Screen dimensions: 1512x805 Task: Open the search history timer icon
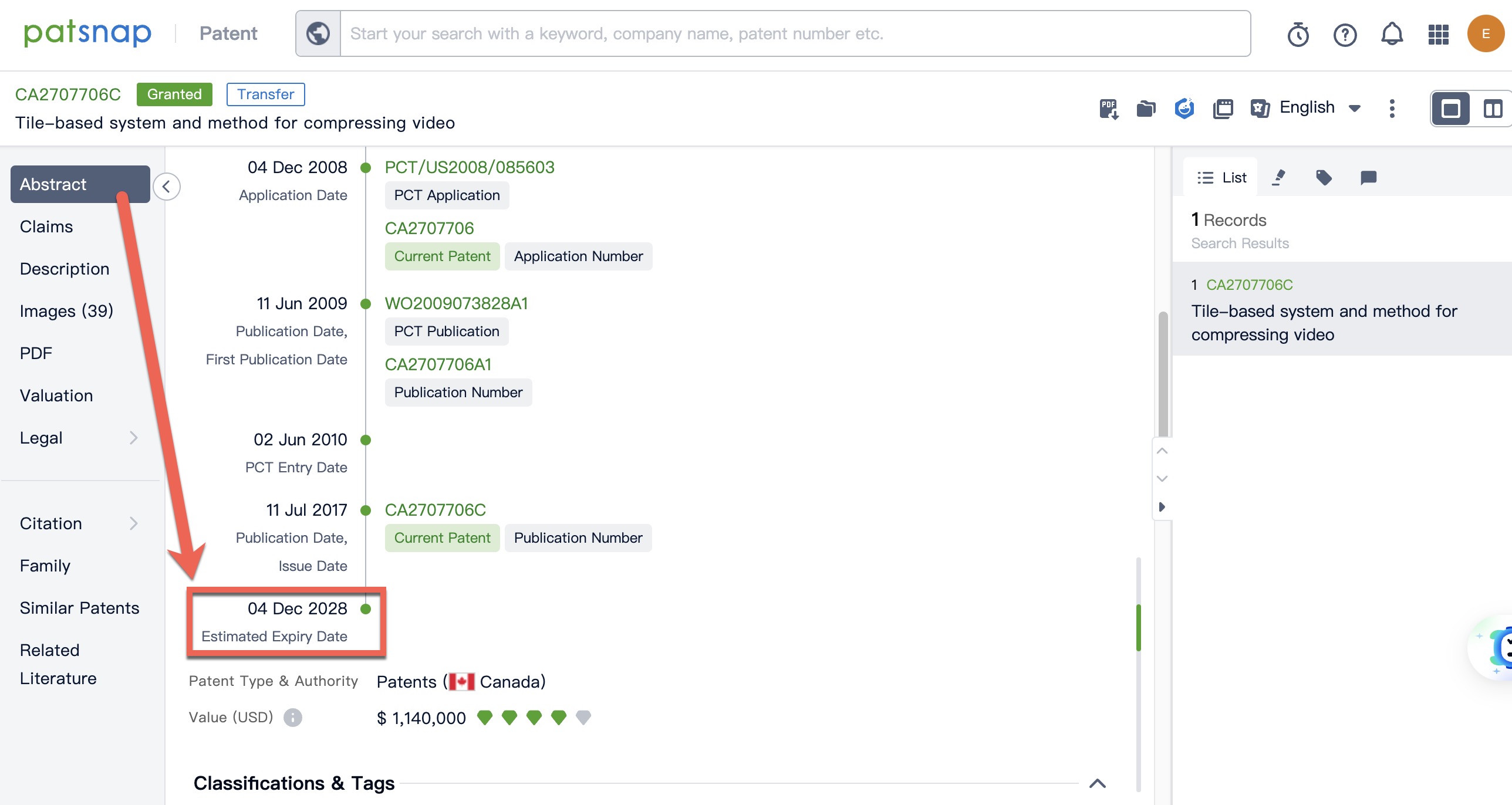1298,34
